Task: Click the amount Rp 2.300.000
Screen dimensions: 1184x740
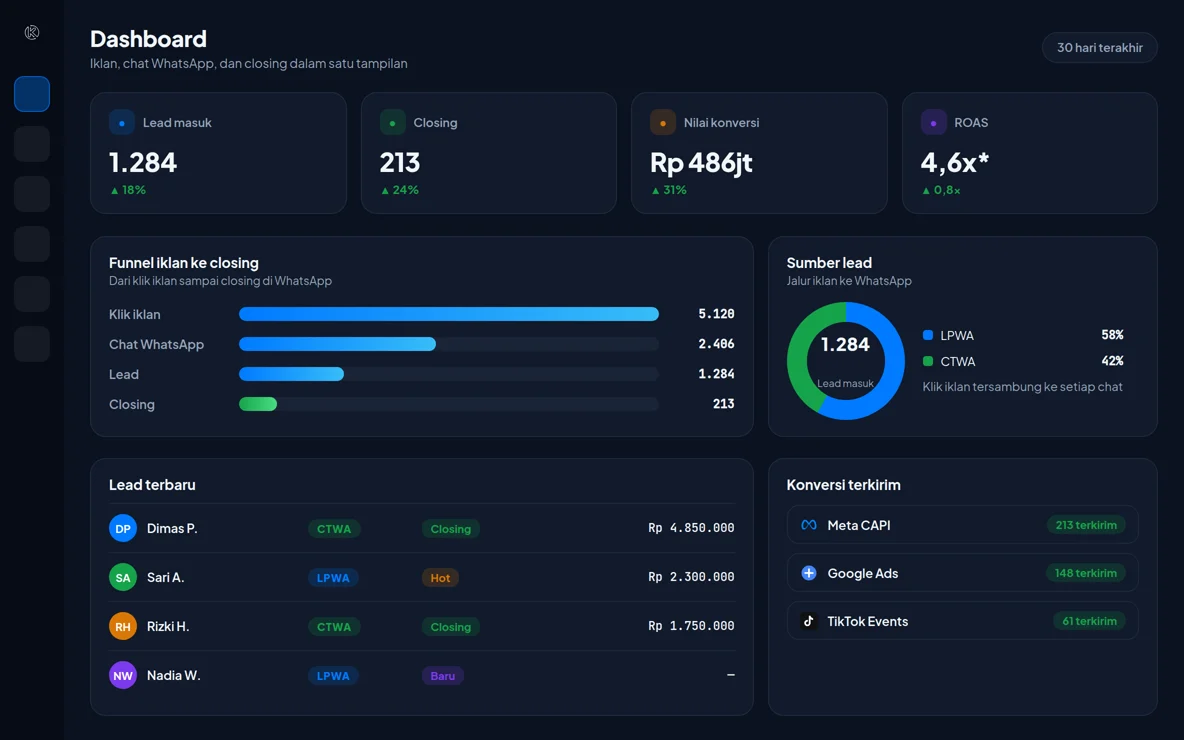Action: click(x=691, y=577)
